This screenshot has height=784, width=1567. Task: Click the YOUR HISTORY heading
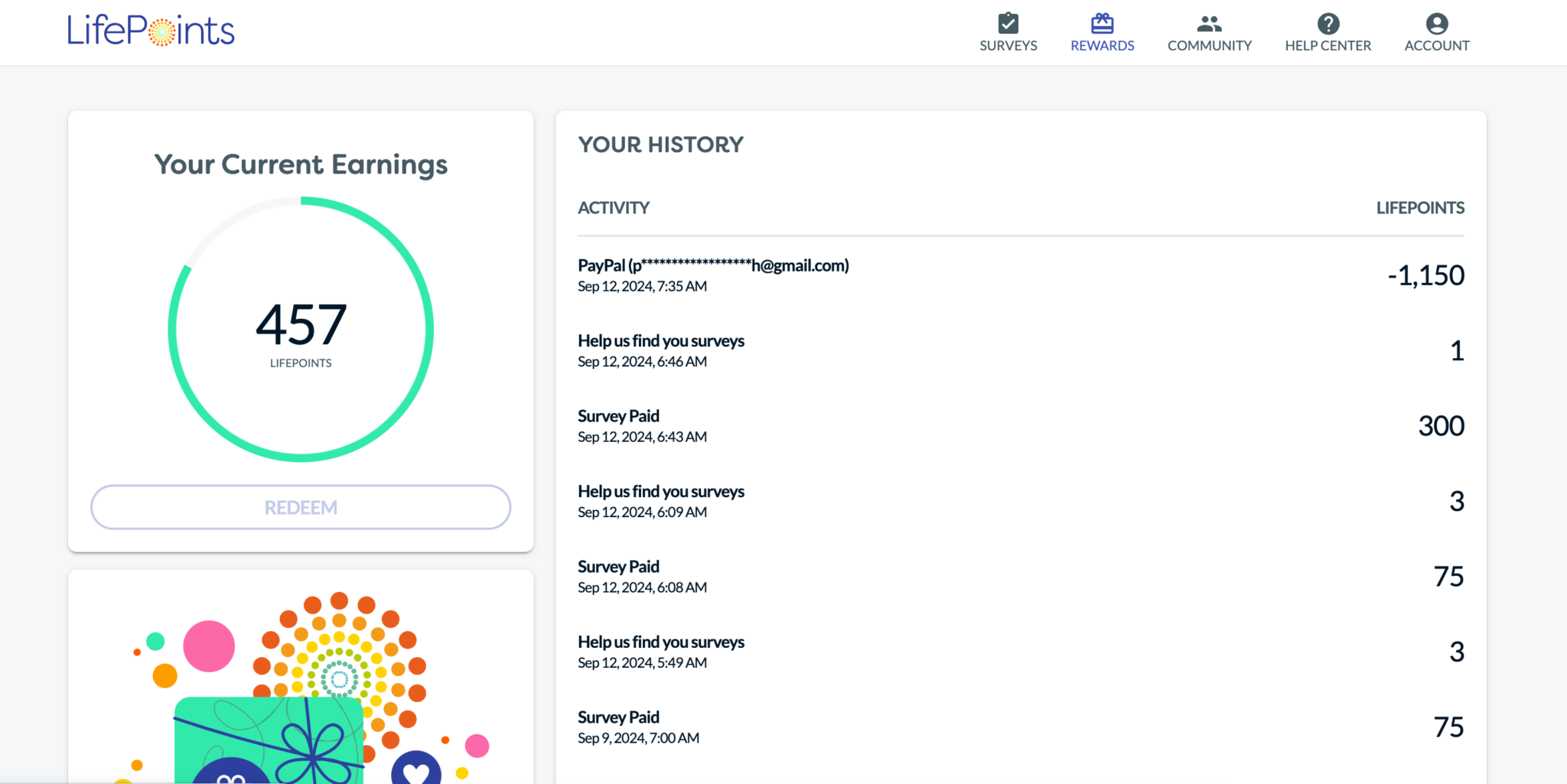click(660, 144)
